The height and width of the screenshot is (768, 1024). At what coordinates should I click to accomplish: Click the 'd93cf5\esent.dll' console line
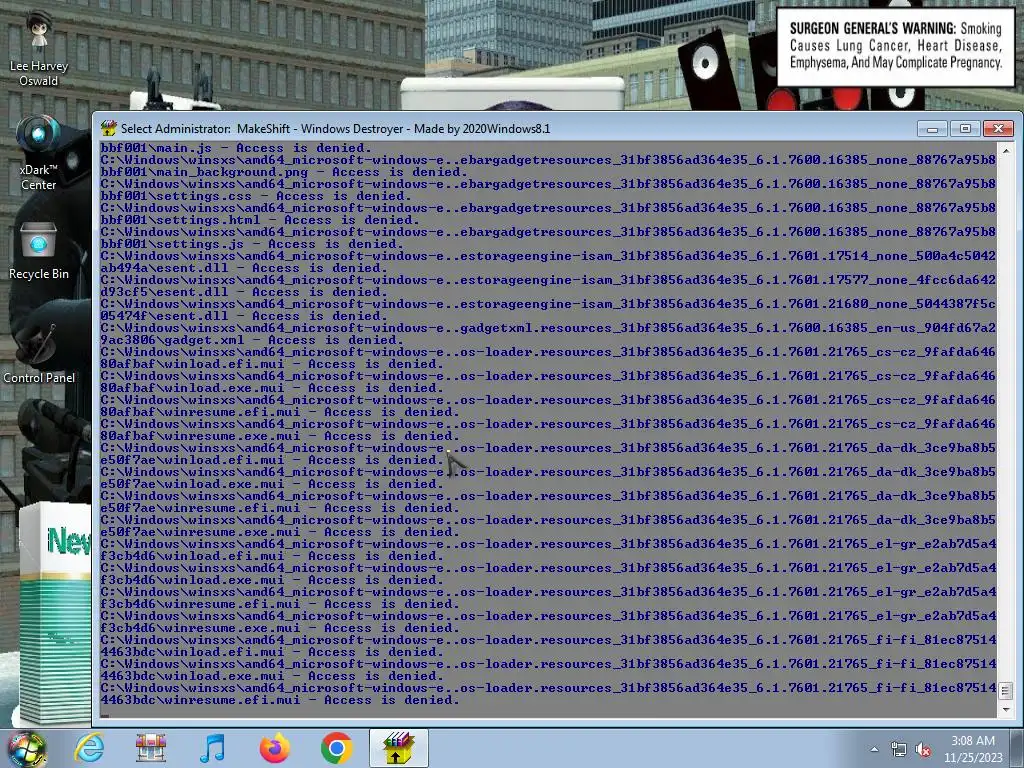tap(244, 292)
